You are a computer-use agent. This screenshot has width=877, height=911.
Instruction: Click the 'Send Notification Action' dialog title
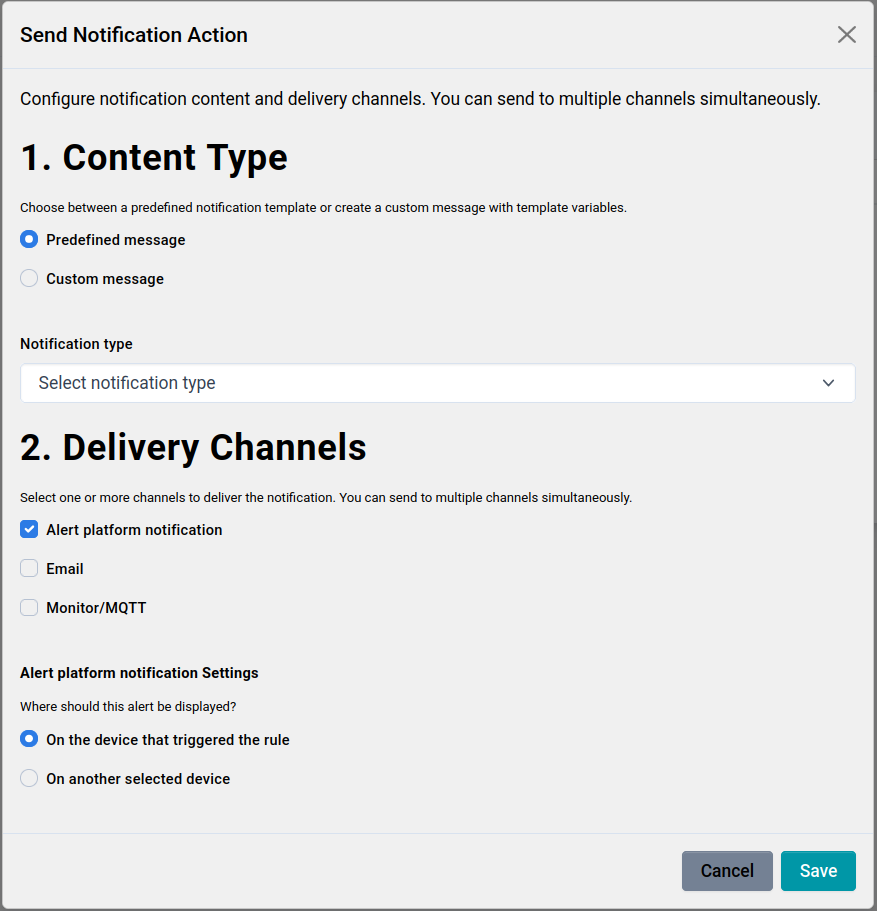point(134,35)
